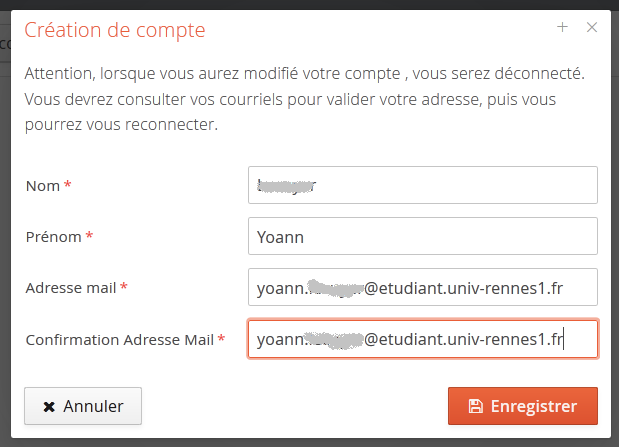This screenshot has width=619, height=447.
Task: Close the Création de compte dialog
Action: [591, 28]
